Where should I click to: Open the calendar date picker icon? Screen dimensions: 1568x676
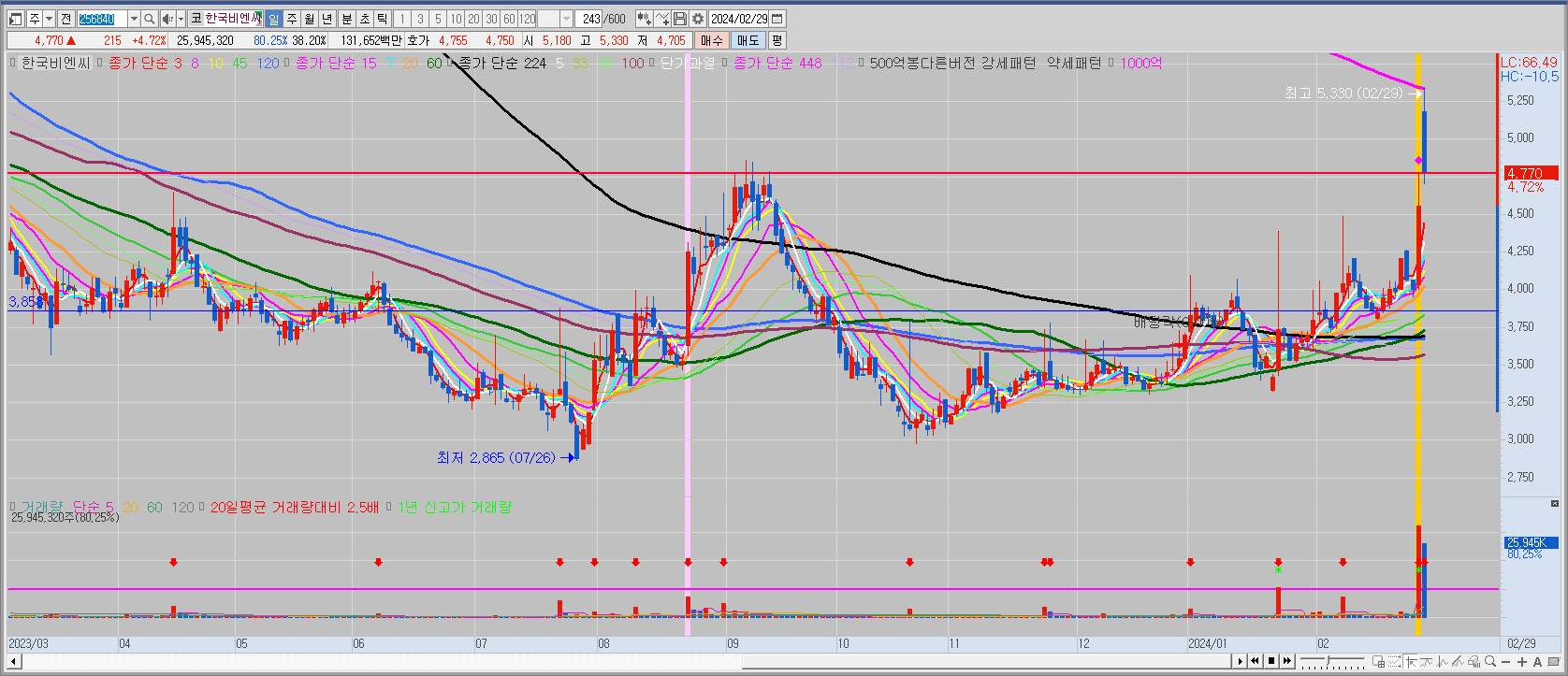tap(777, 19)
